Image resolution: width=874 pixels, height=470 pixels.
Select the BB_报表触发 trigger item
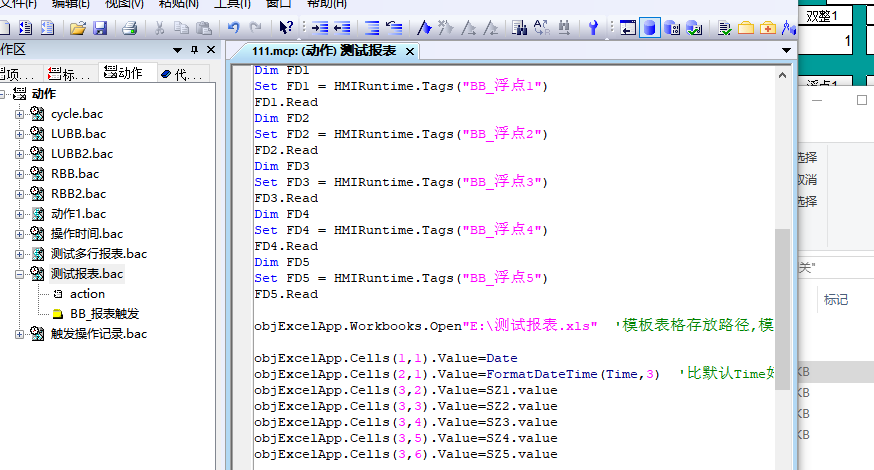pos(104,314)
